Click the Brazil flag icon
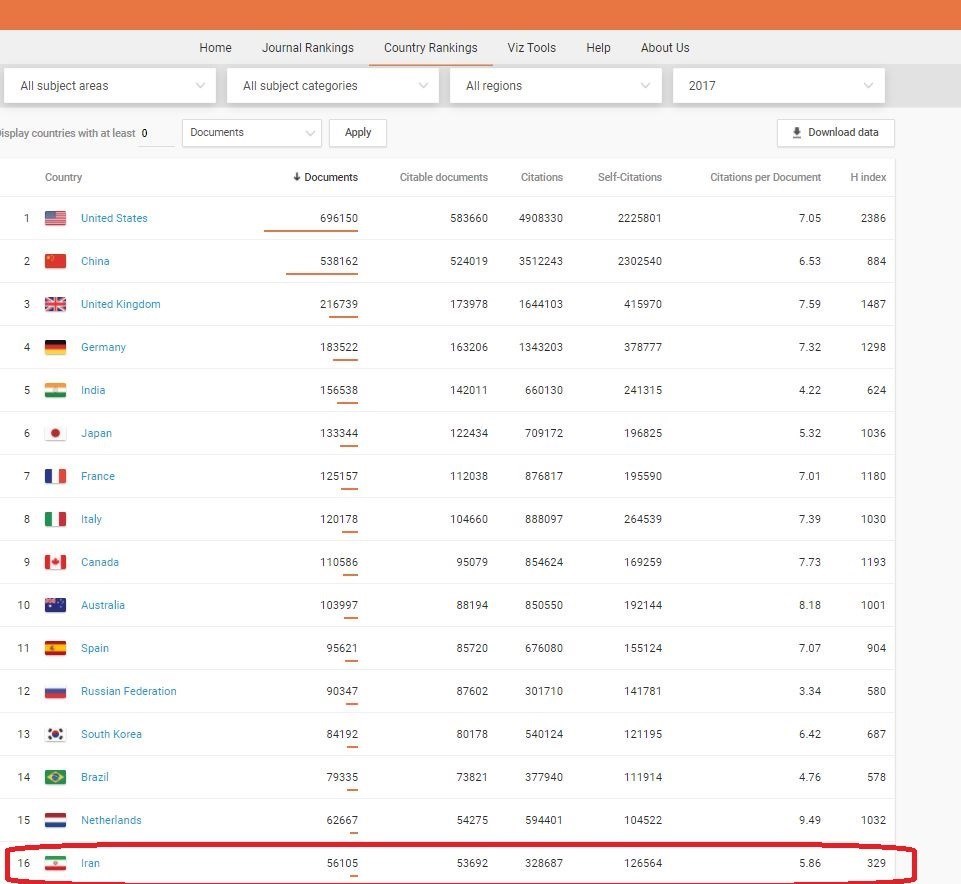 [x=55, y=777]
